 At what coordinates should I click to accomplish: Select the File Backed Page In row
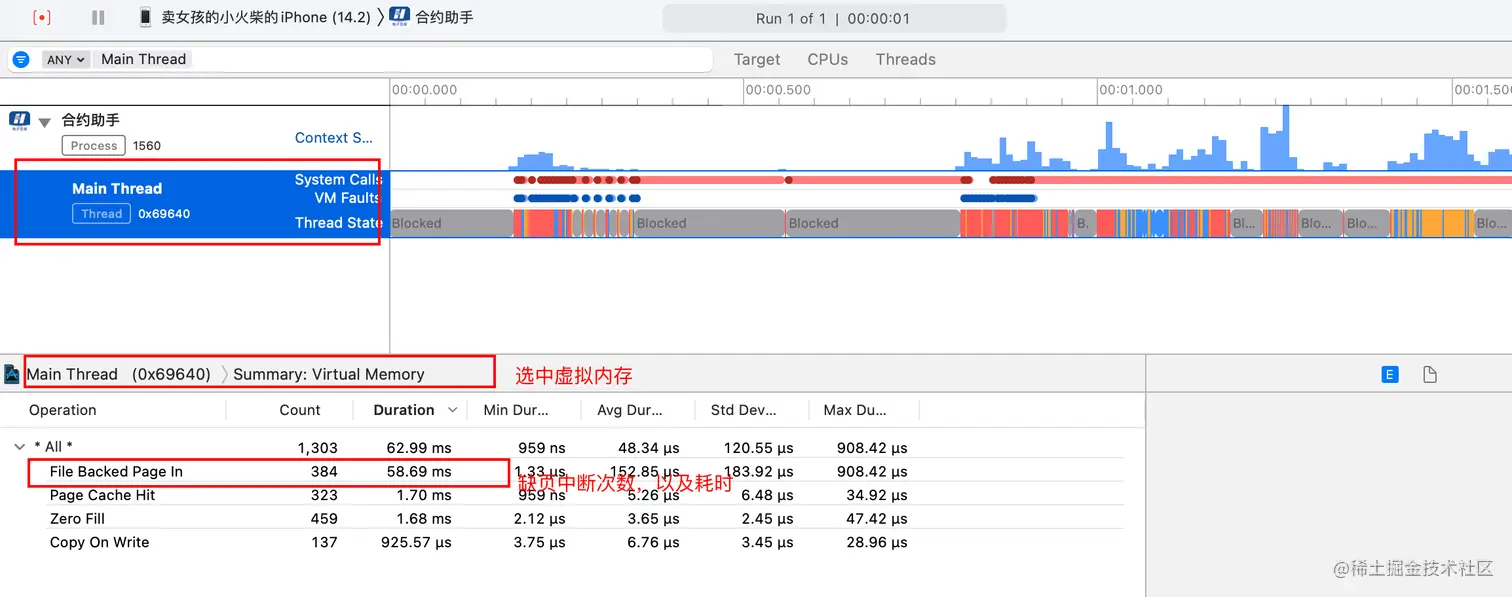(x=562, y=471)
